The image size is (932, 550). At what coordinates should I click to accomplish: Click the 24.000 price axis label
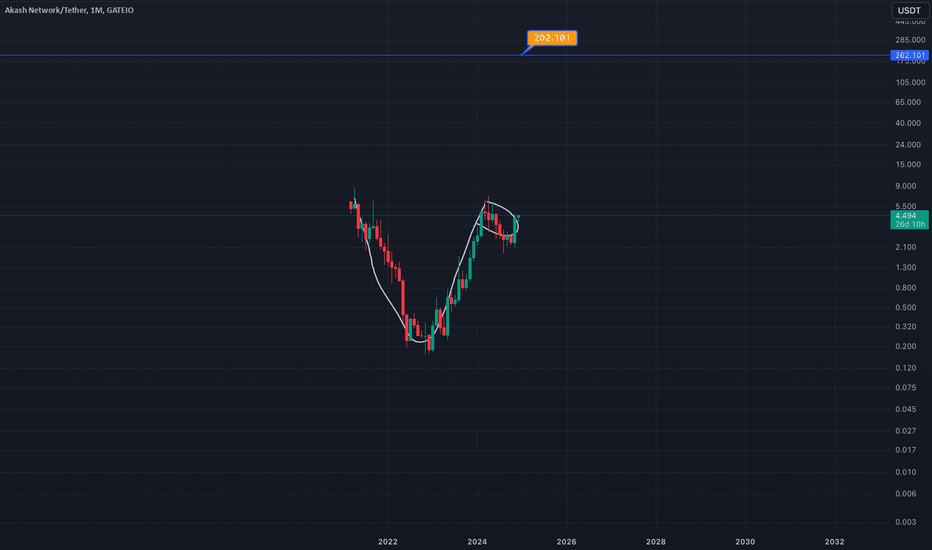click(908, 144)
